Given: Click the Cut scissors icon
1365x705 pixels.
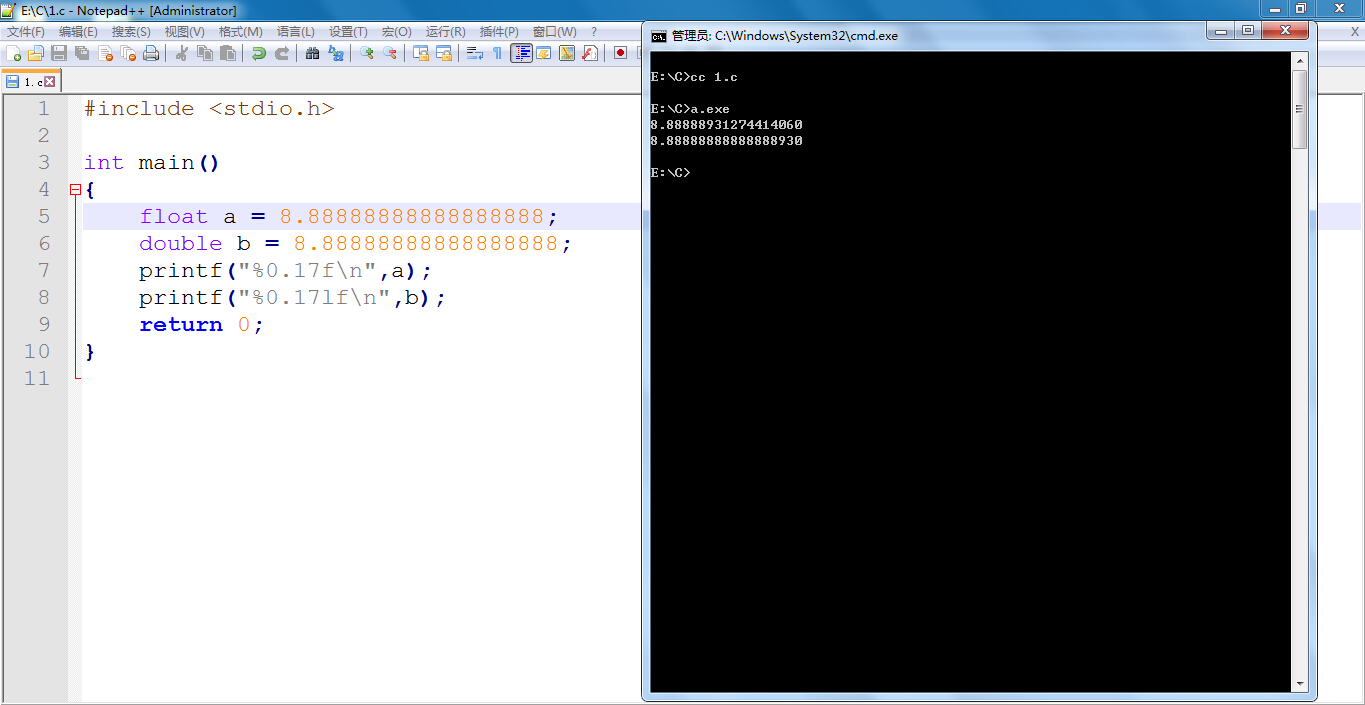Looking at the screenshot, I should pyautogui.click(x=182, y=53).
